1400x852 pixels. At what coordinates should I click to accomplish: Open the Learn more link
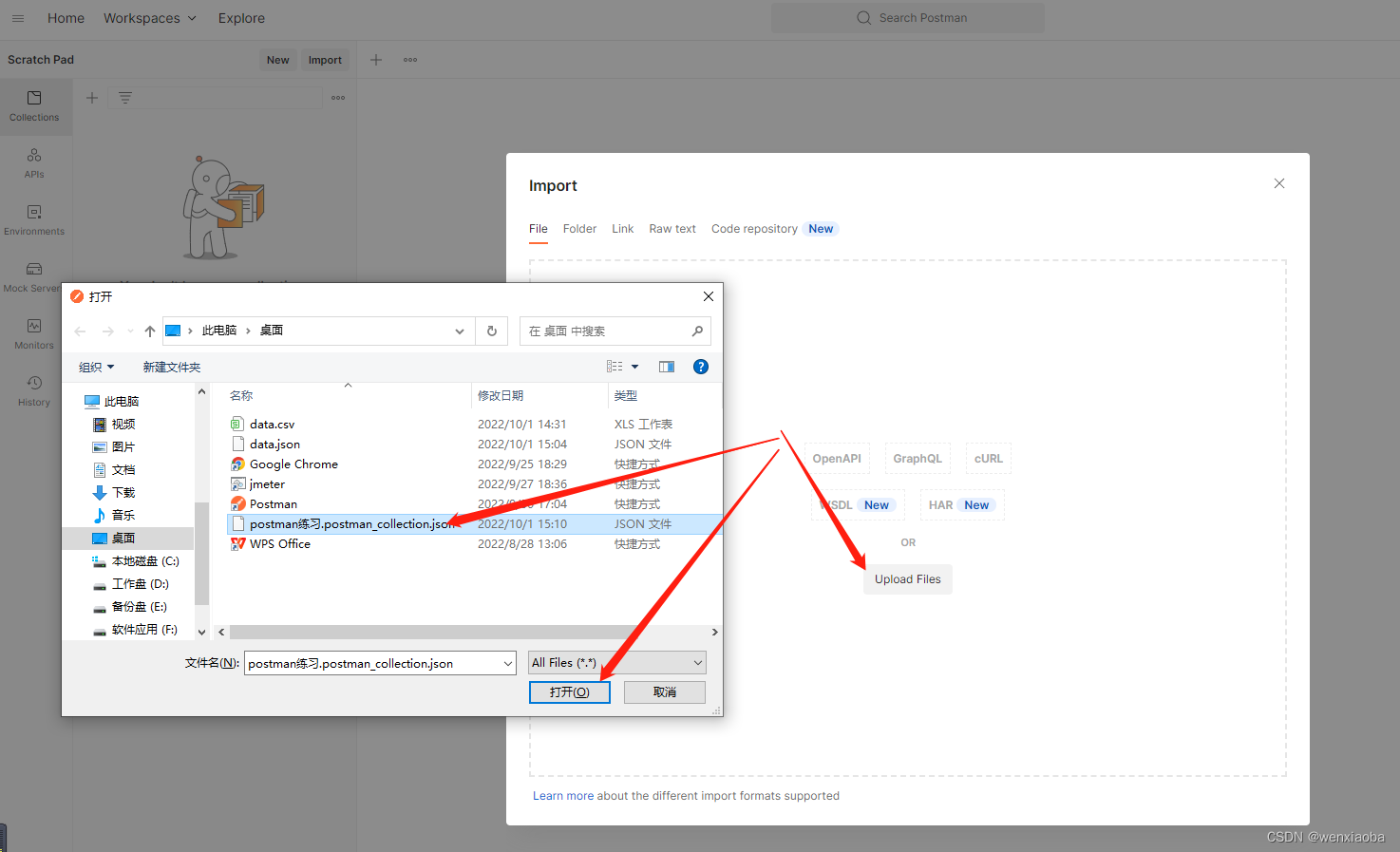[x=563, y=796]
